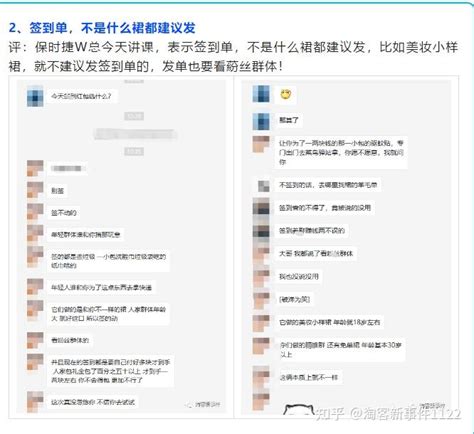Click the dark avatar beside 签到爽的不得了 message
The image size is (474, 434).
click(x=261, y=208)
